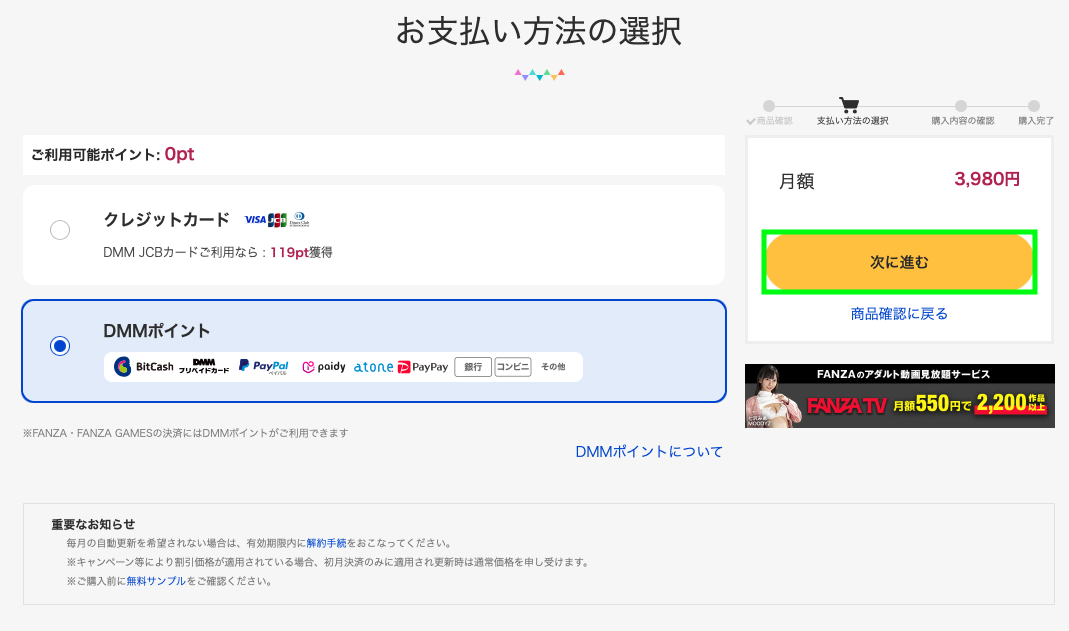Click the paidy payment logo
The width and height of the screenshot is (1069, 631).
[323, 367]
